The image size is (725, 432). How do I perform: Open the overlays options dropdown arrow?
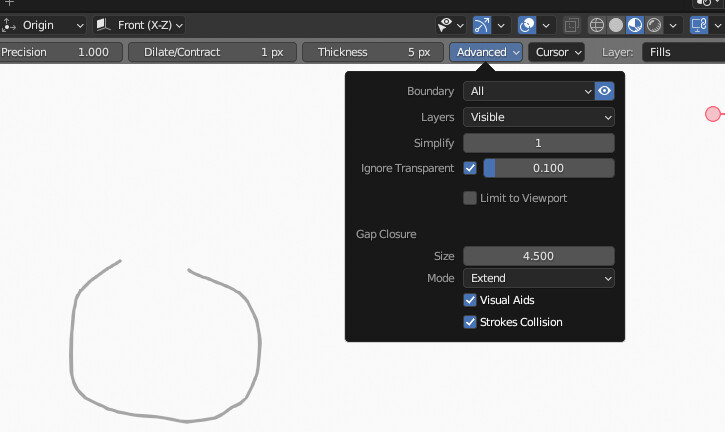[546, 25]
